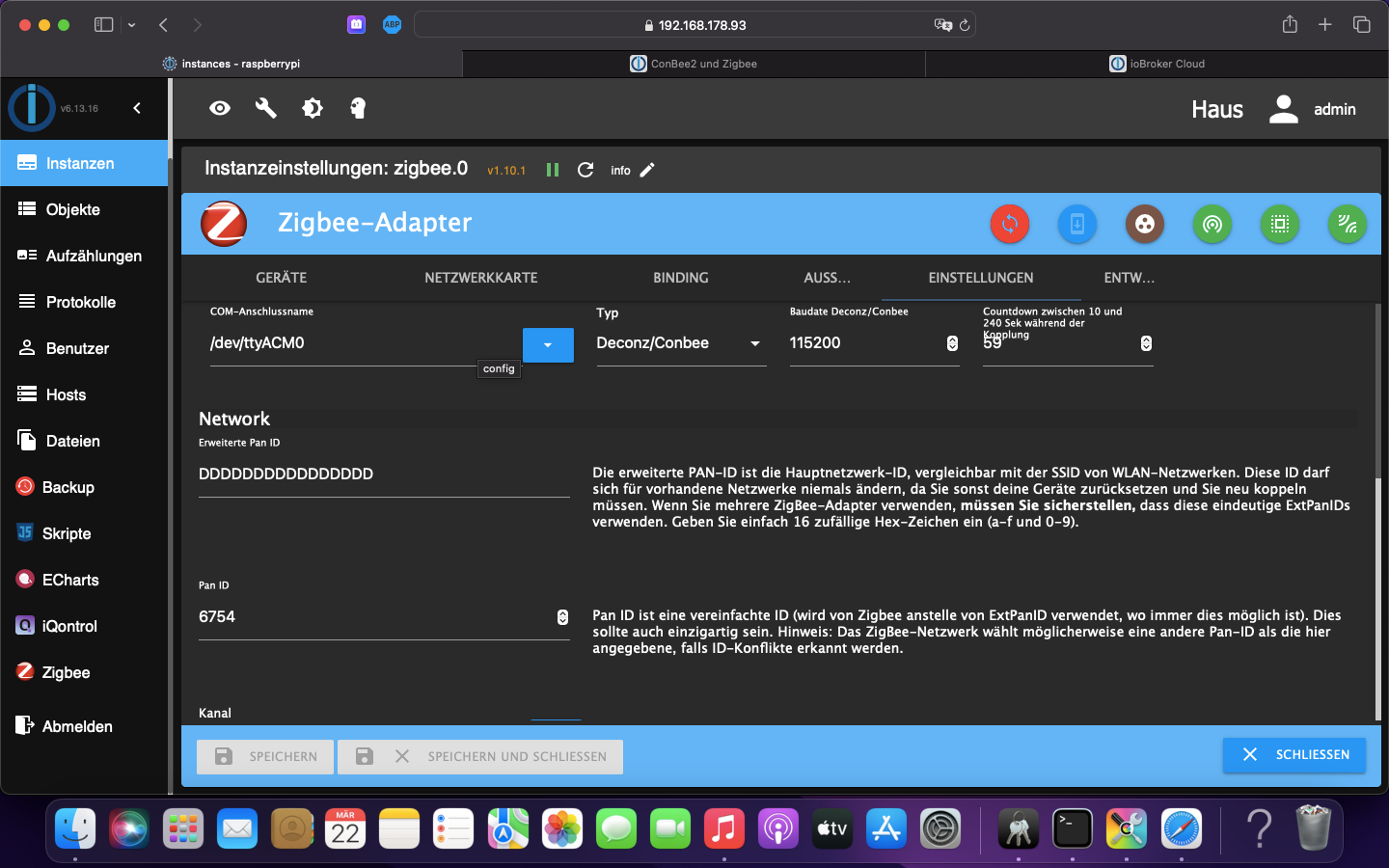This screenshot has width=1389, height=868.
Task: Switch to the ENTW... tab
Action: (1129, 278)
